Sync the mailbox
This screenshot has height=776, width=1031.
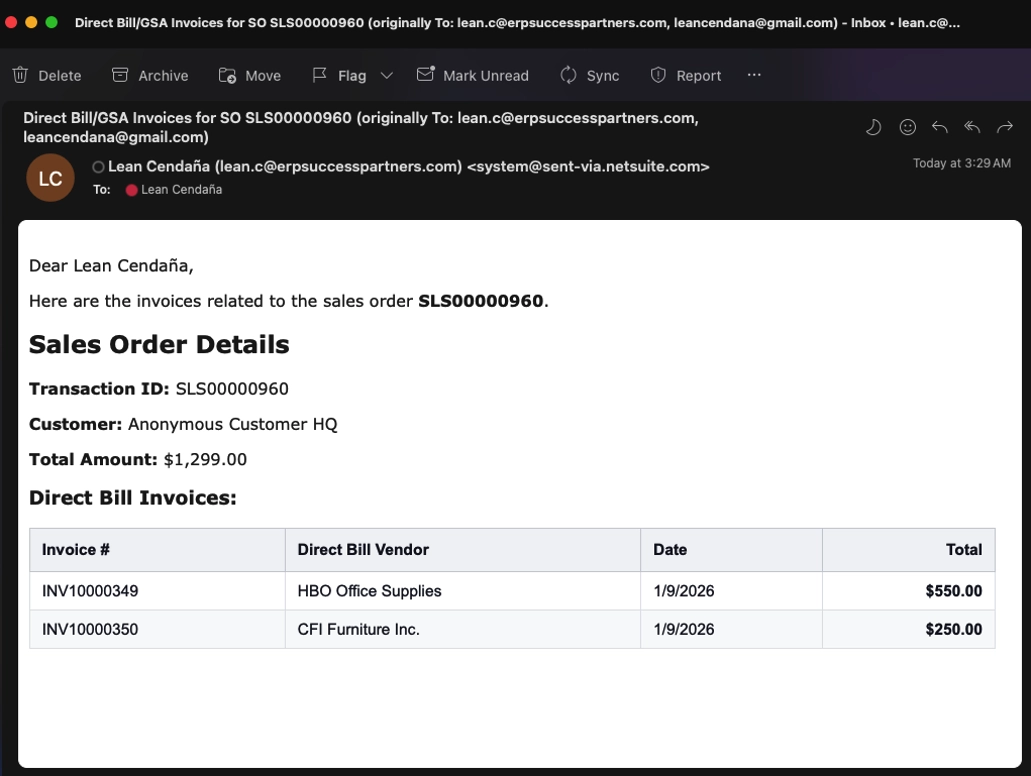pyautogui.click(x=589, y=75)
